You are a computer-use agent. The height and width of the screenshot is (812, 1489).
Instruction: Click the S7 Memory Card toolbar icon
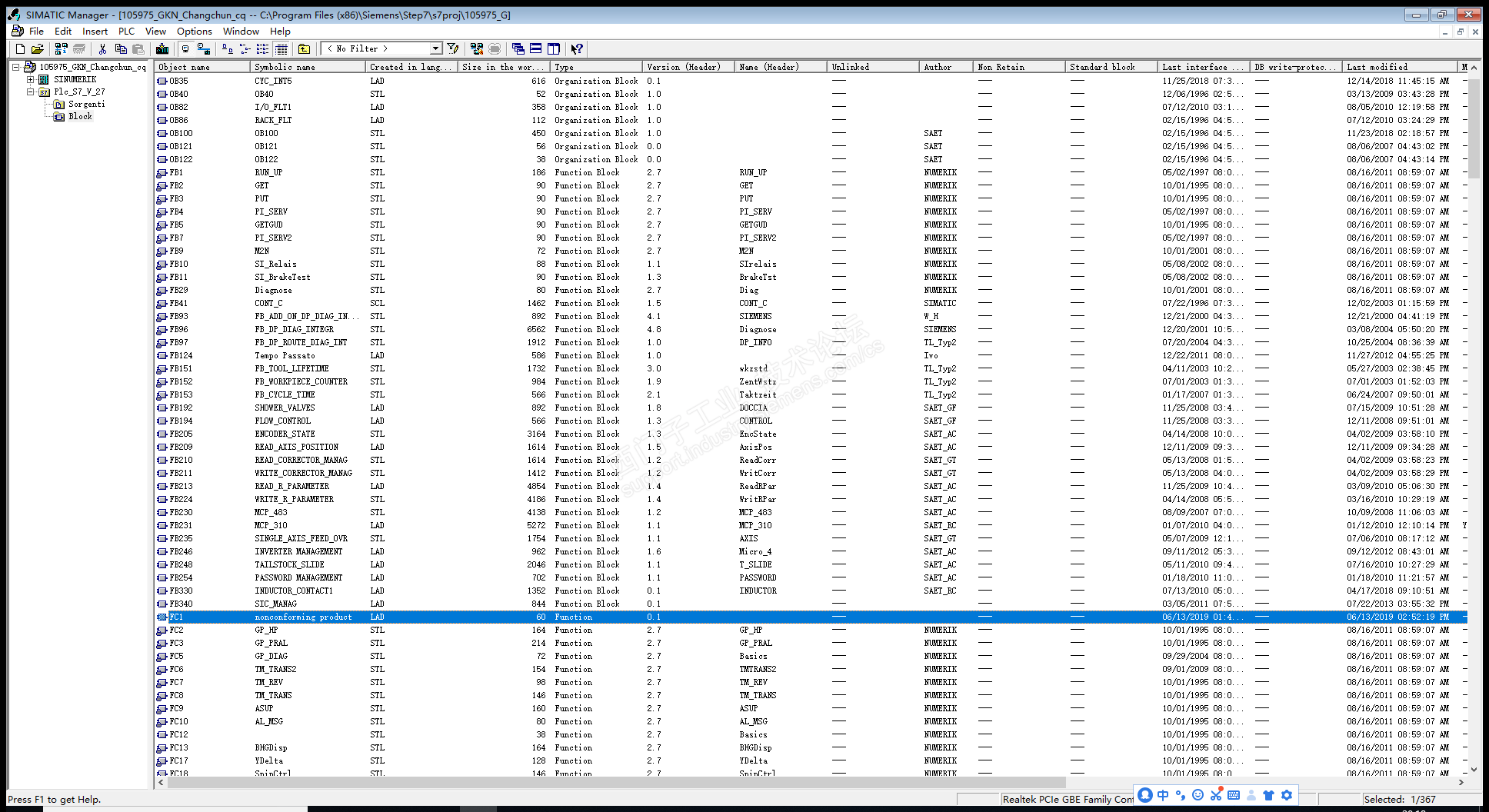coord(79,48)
